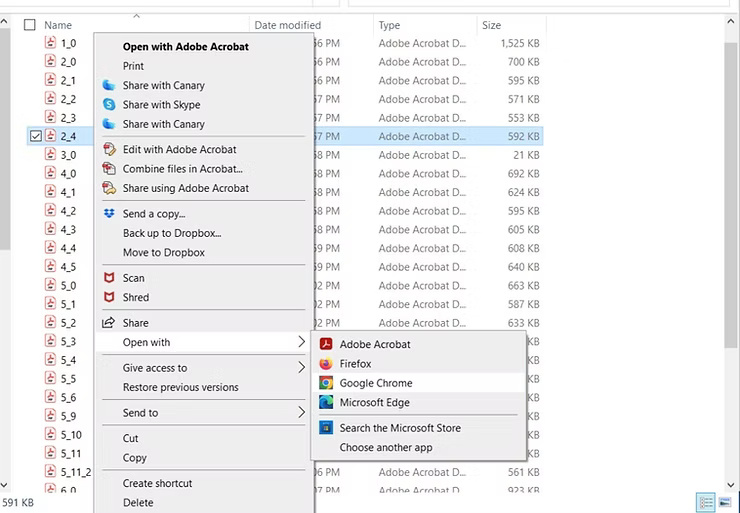Viewport: 740px width, 513px height.
Task: Expand the Give access to submenu arrow
Action: (x=302, y=368)
